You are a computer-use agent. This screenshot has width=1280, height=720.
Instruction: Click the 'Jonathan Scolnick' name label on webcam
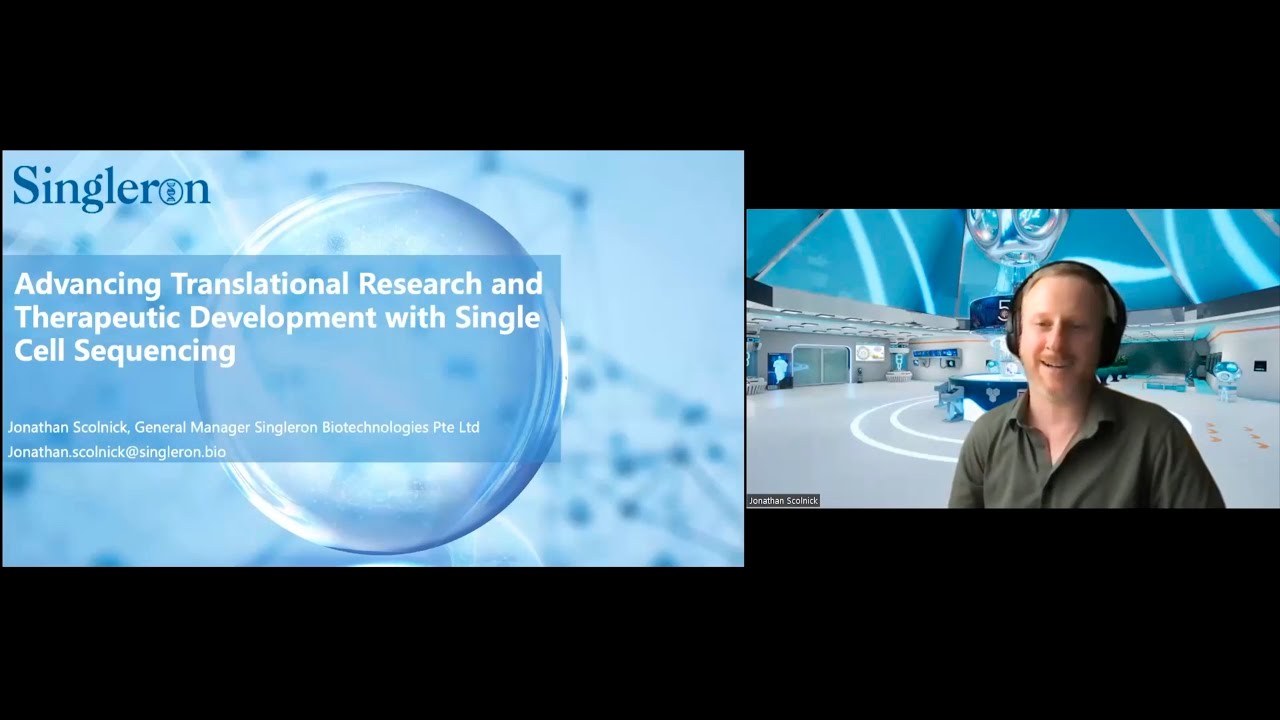pos(783,500)
